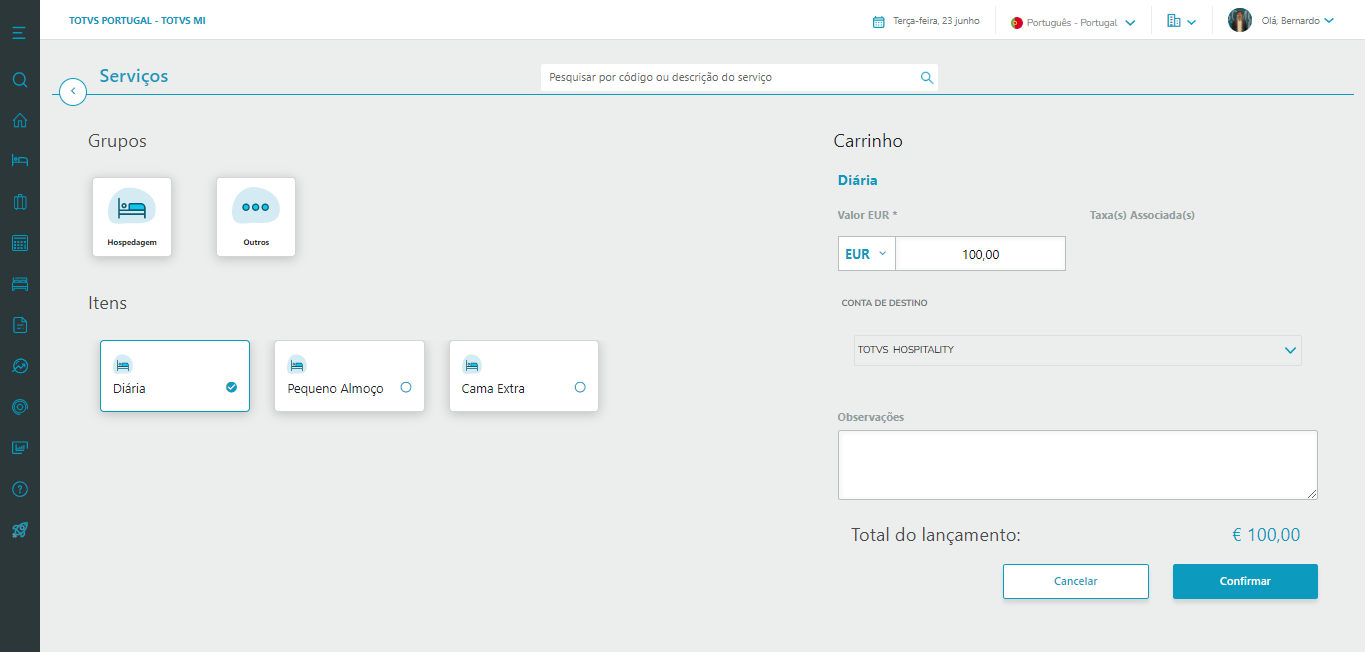
Task: Go back using the circular arrow button
Action: 73,91
